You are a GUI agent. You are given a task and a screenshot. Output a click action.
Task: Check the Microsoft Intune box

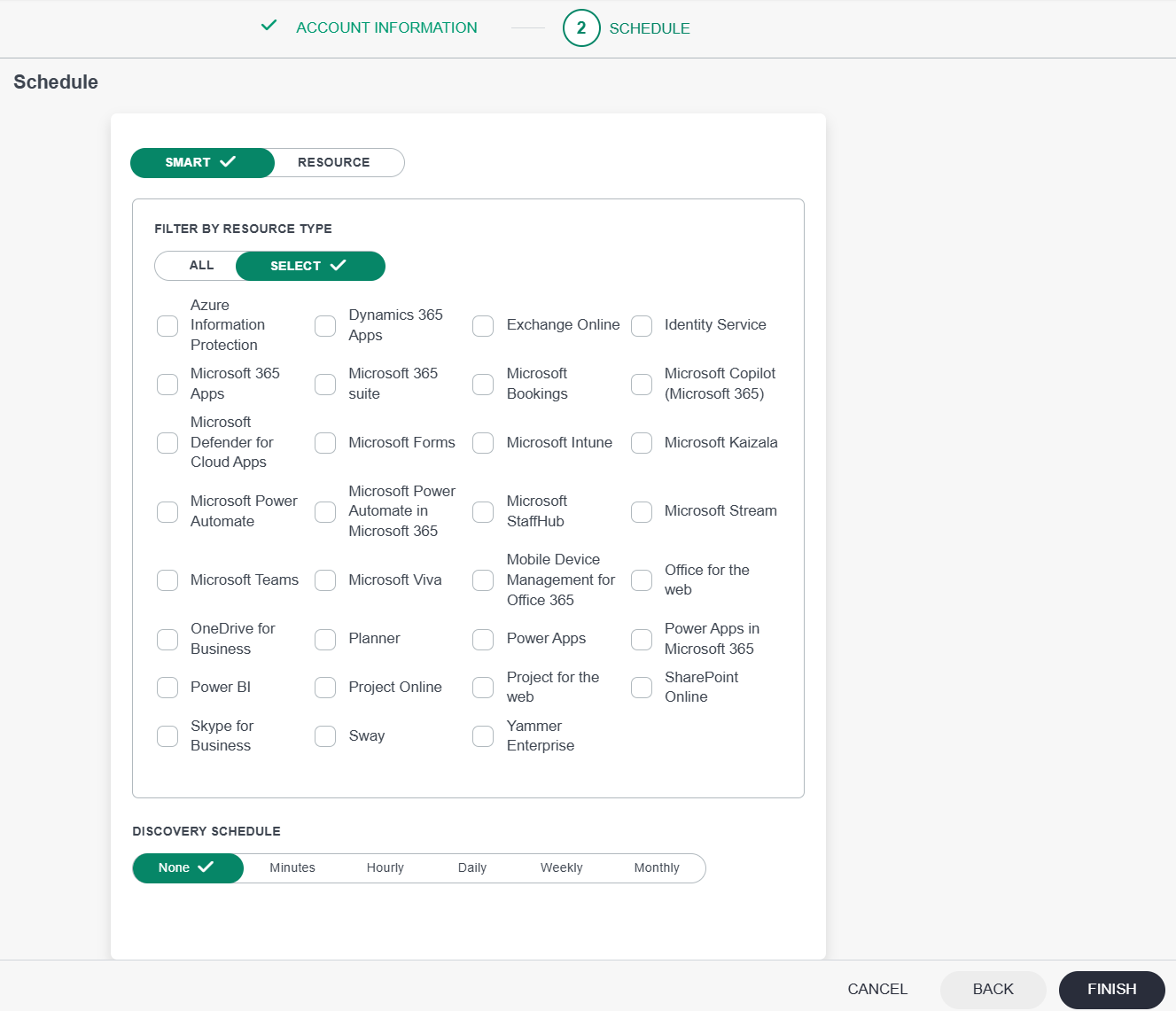click(483, 443)
